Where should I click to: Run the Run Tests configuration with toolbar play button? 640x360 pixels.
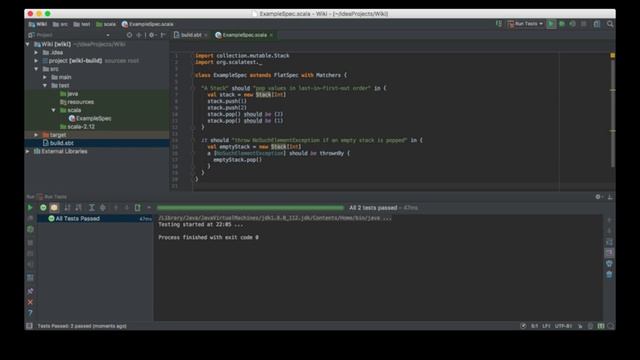tap(551, 24)
